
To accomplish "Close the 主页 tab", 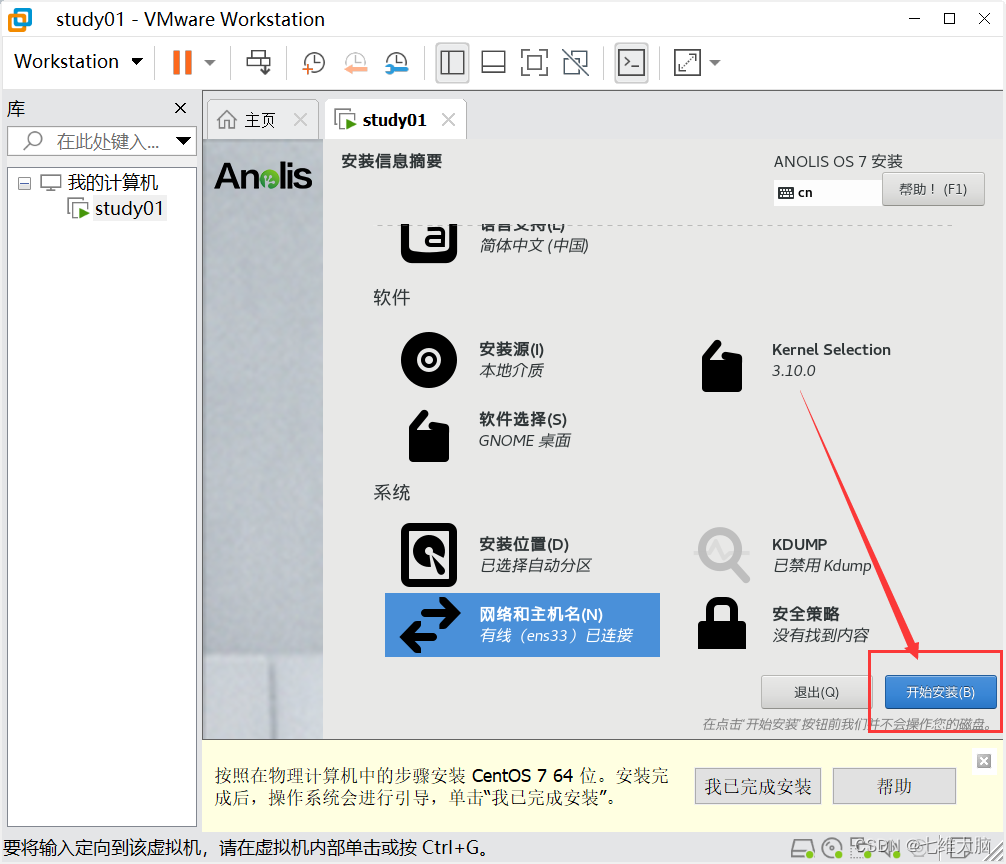I will 300,119.
